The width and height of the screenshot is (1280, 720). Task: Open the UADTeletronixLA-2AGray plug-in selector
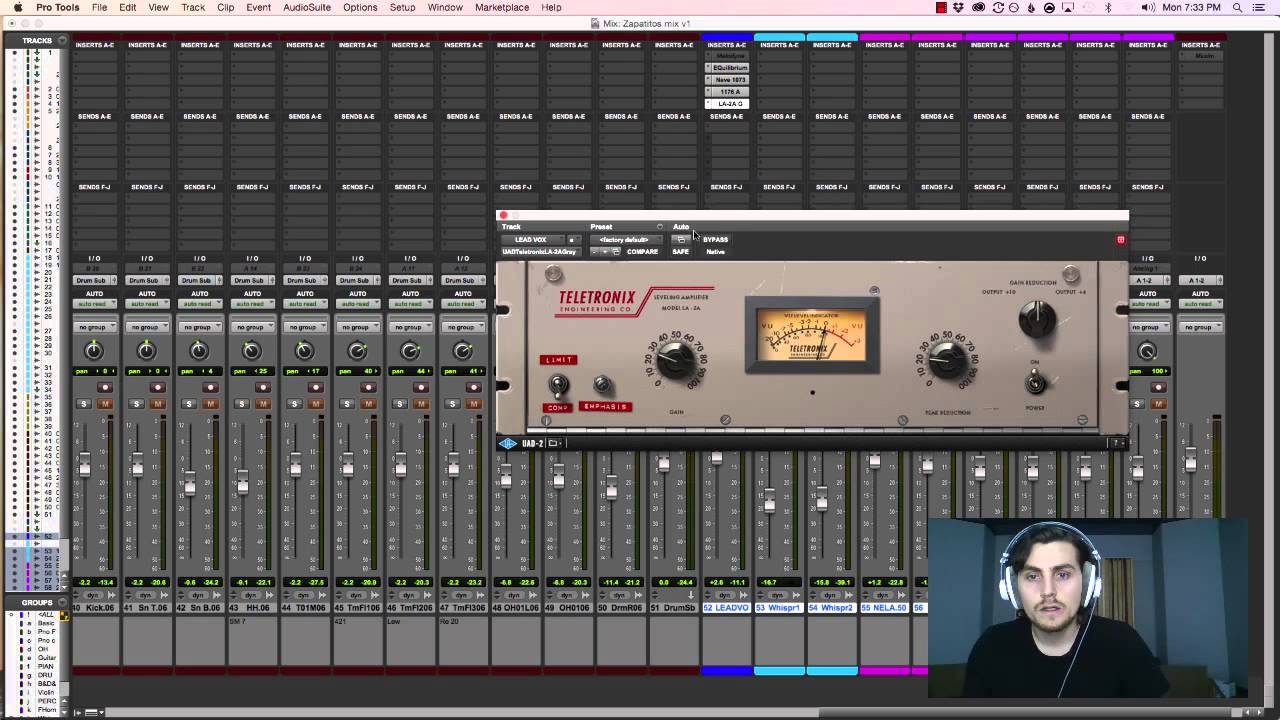[x=540, y=252]
